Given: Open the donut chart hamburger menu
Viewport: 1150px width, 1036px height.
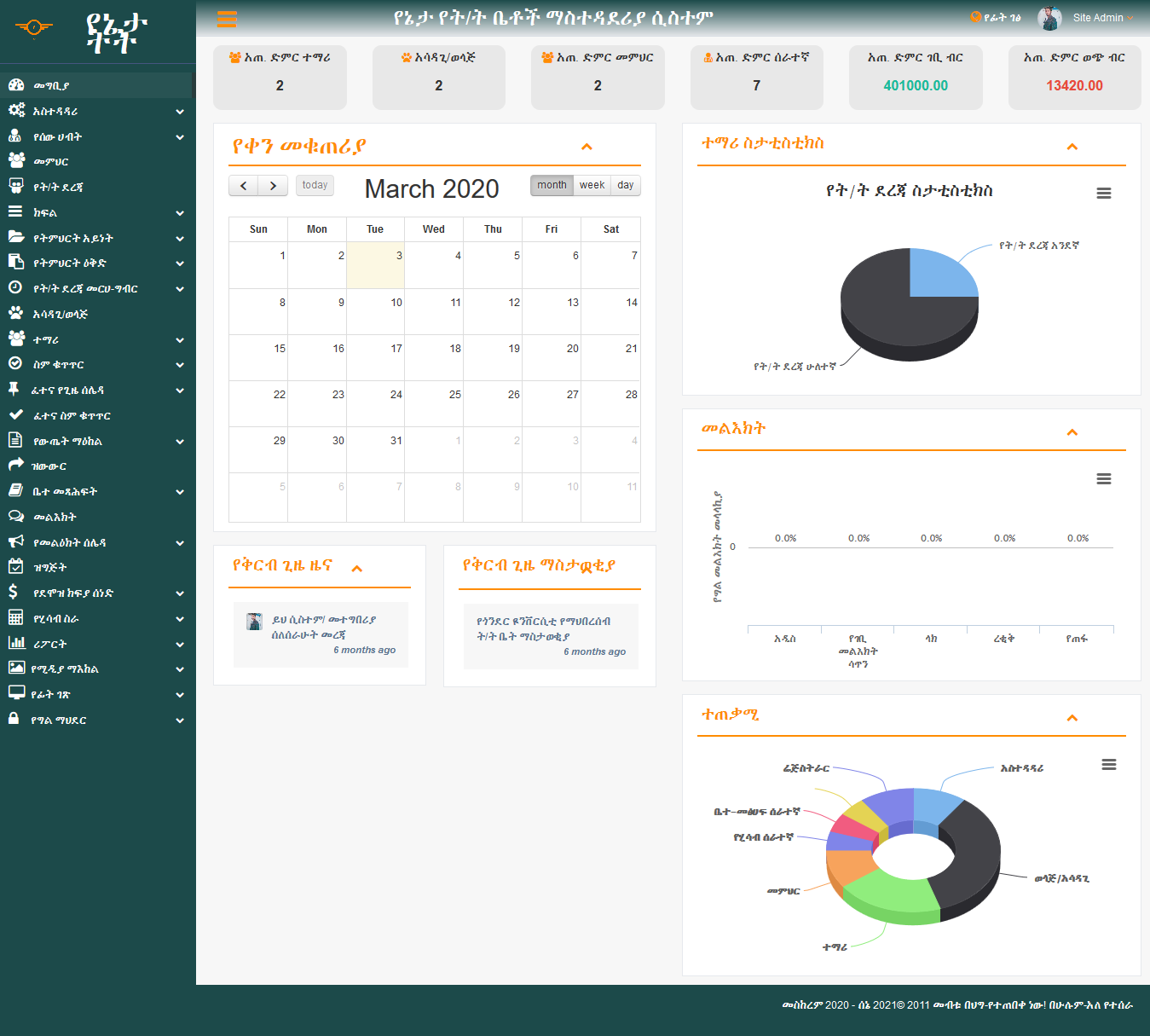Looking at the screenshot, I should pos(1108,765).
